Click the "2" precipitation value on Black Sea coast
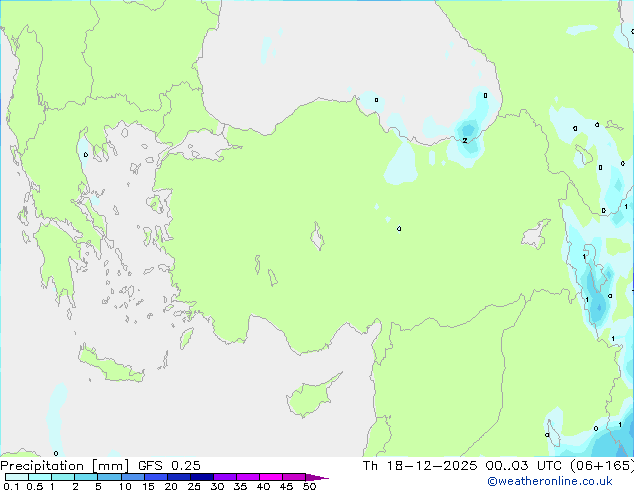 coord(465,140)
